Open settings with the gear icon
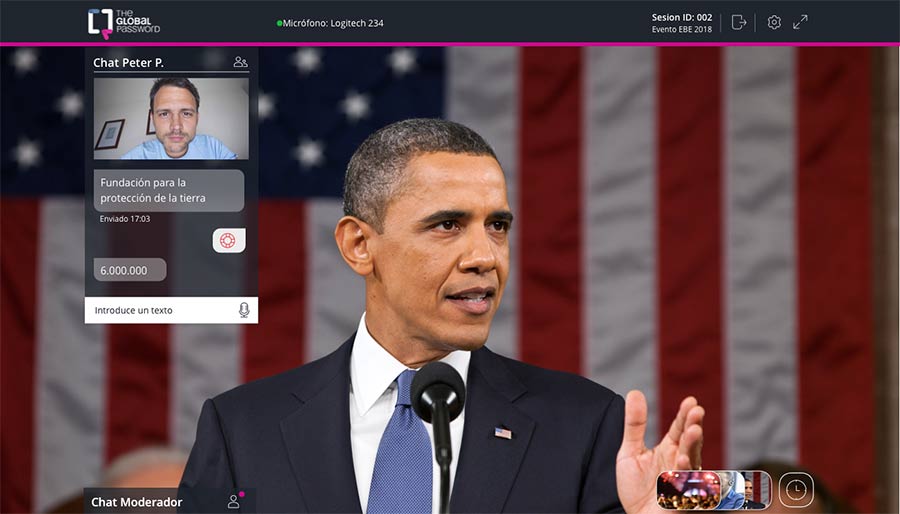 pos(774,22)
